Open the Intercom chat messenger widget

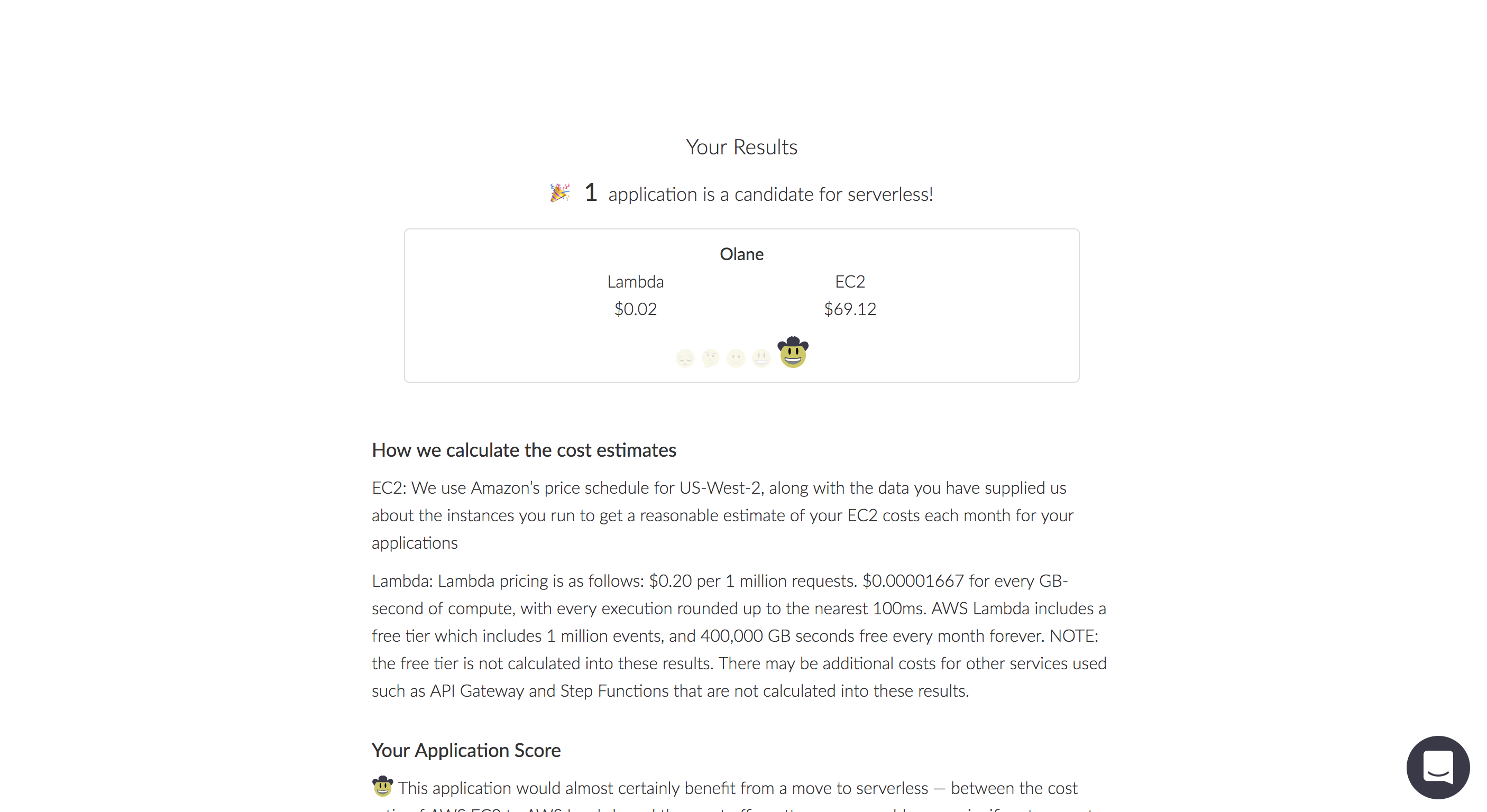coord(1438,768)
